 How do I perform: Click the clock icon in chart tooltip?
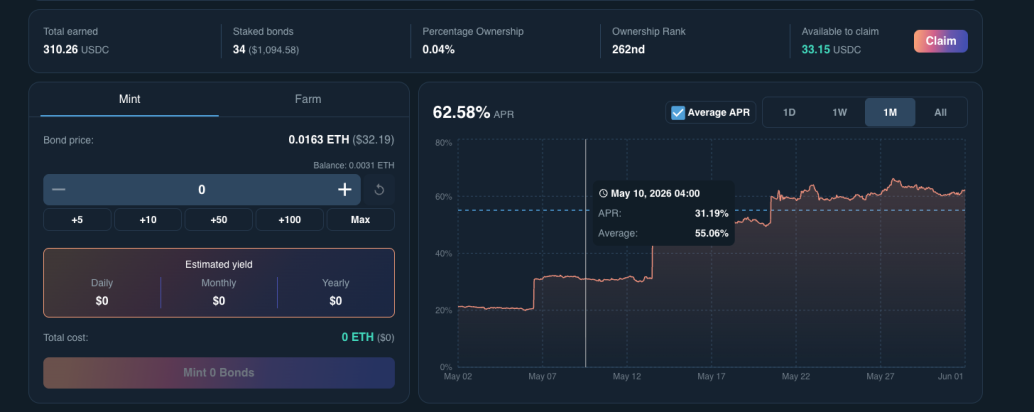(x=603, y=194)
